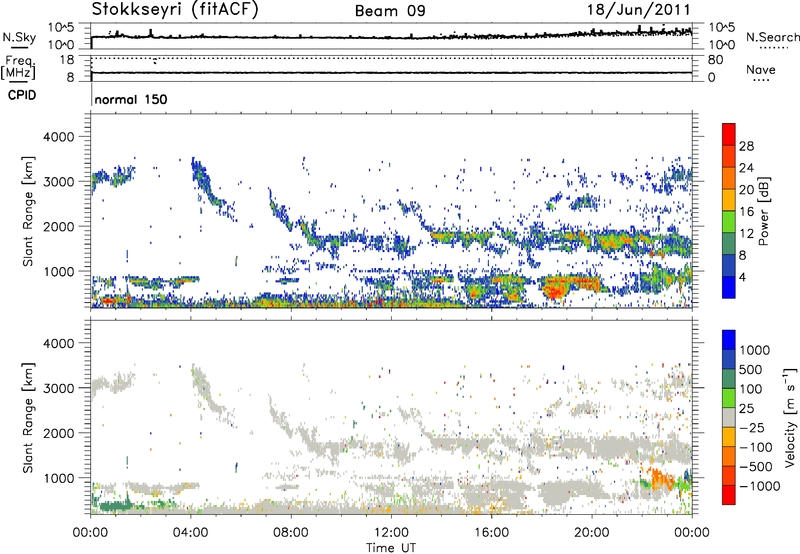Select the '500' tick on Velocity colorbar
This screenshot has width=800, height=554.
[753, 370]
